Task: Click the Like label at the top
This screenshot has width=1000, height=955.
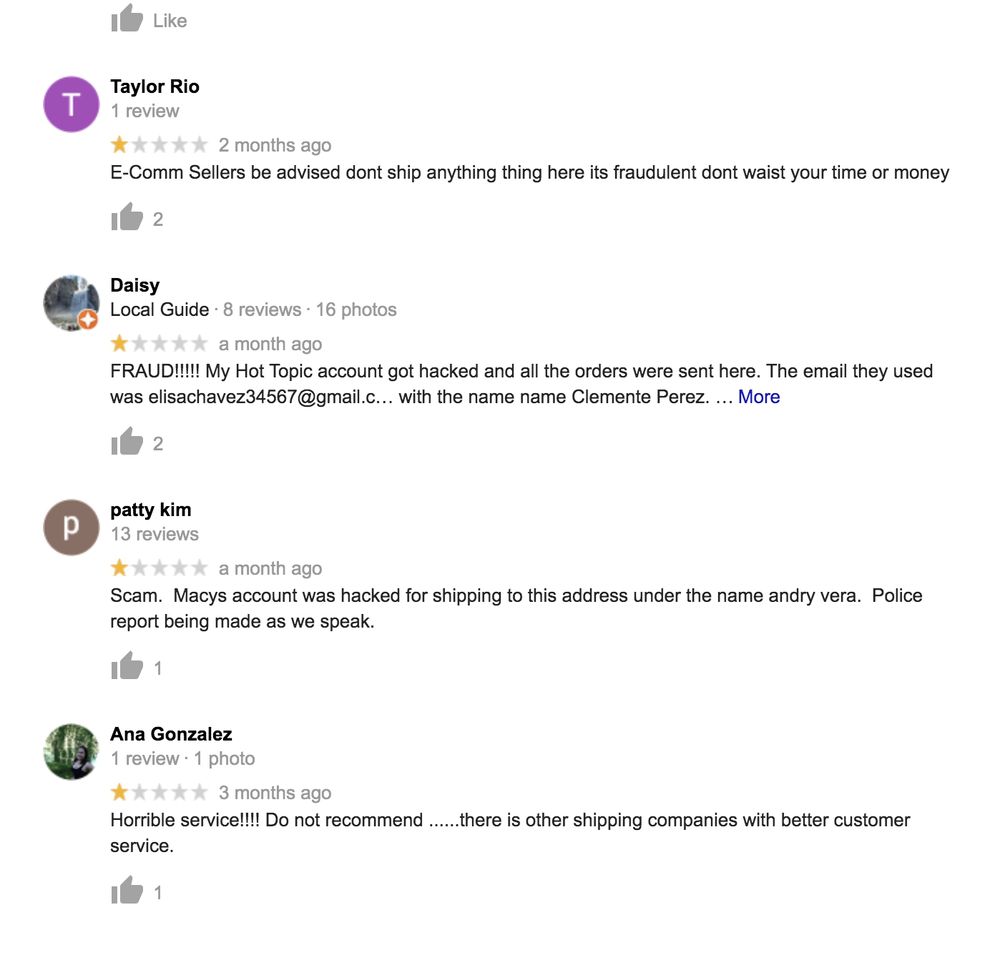Action: [170, 21]
